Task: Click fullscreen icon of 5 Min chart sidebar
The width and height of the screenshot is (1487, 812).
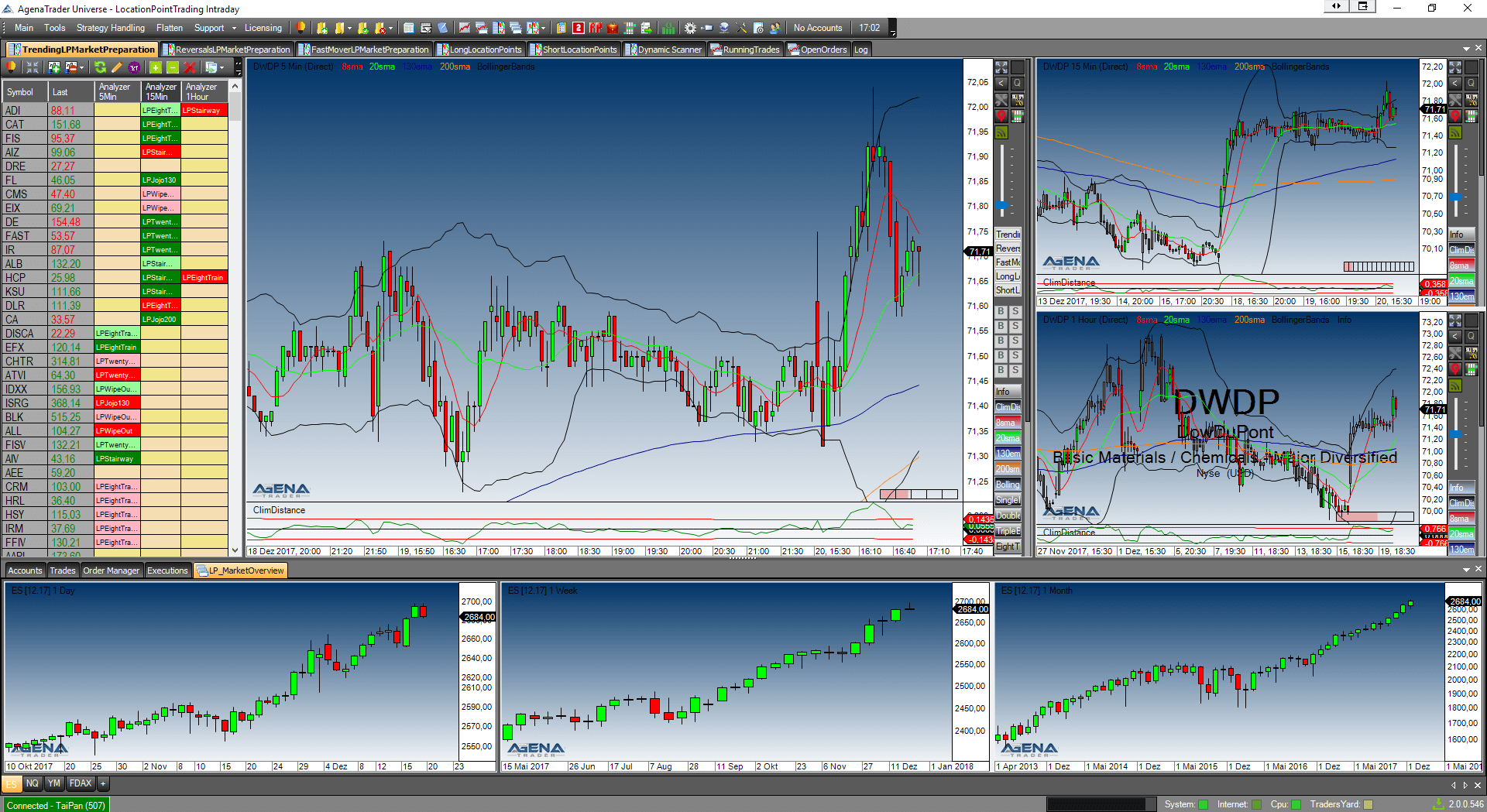Action: point(1001,67)
